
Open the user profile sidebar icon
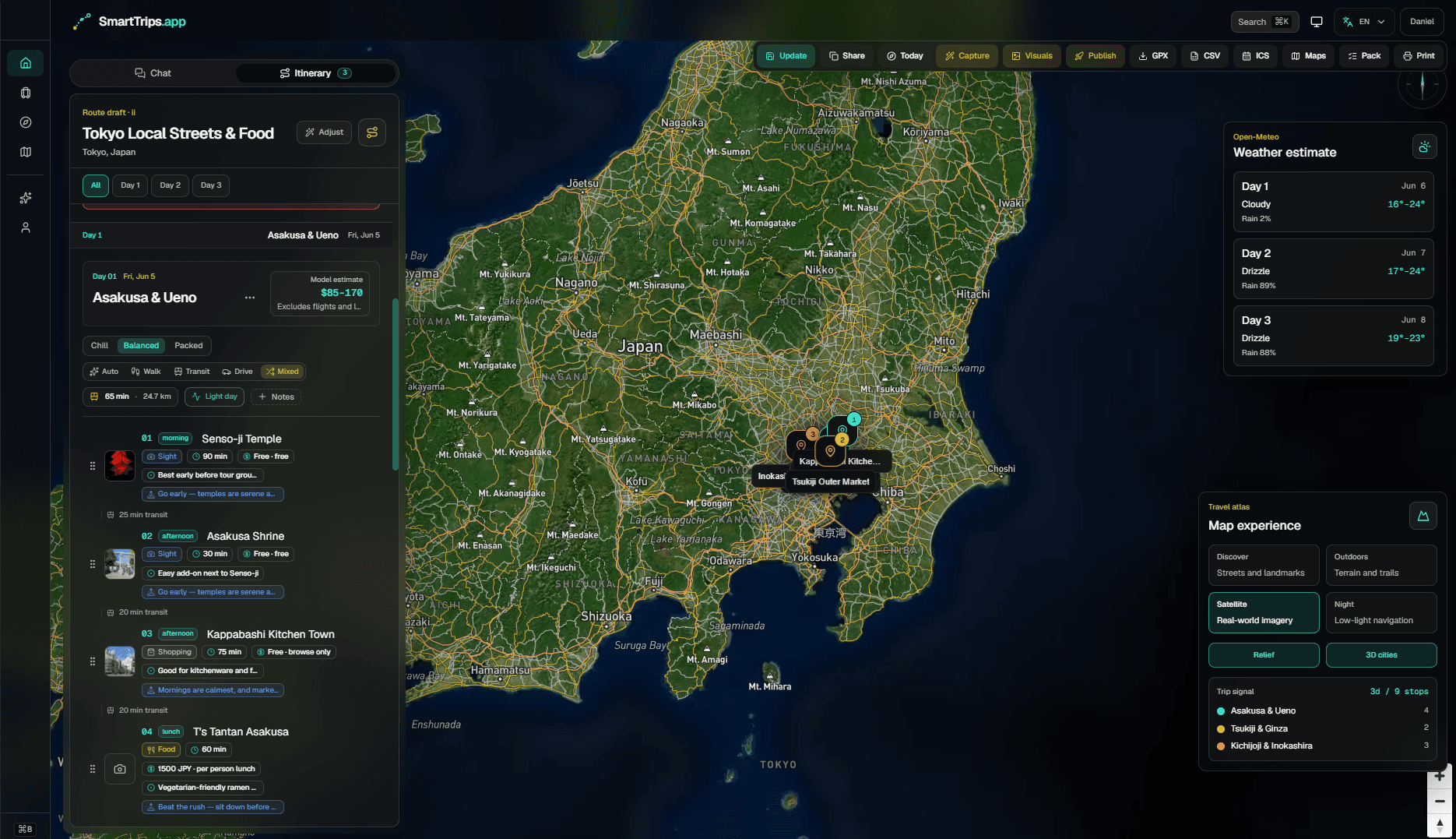(x=25, y=227)
